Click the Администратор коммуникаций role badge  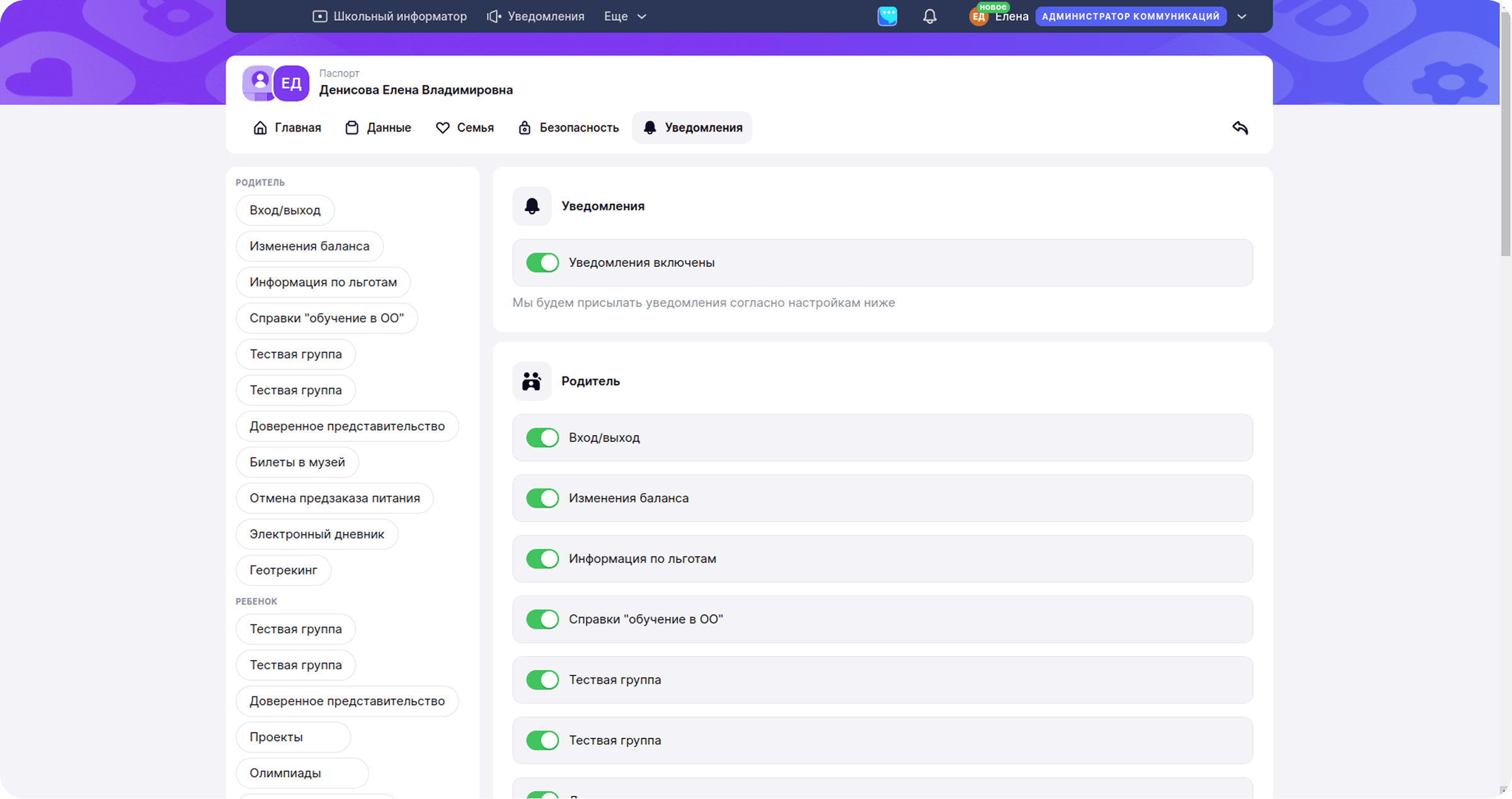(1130, 16)
